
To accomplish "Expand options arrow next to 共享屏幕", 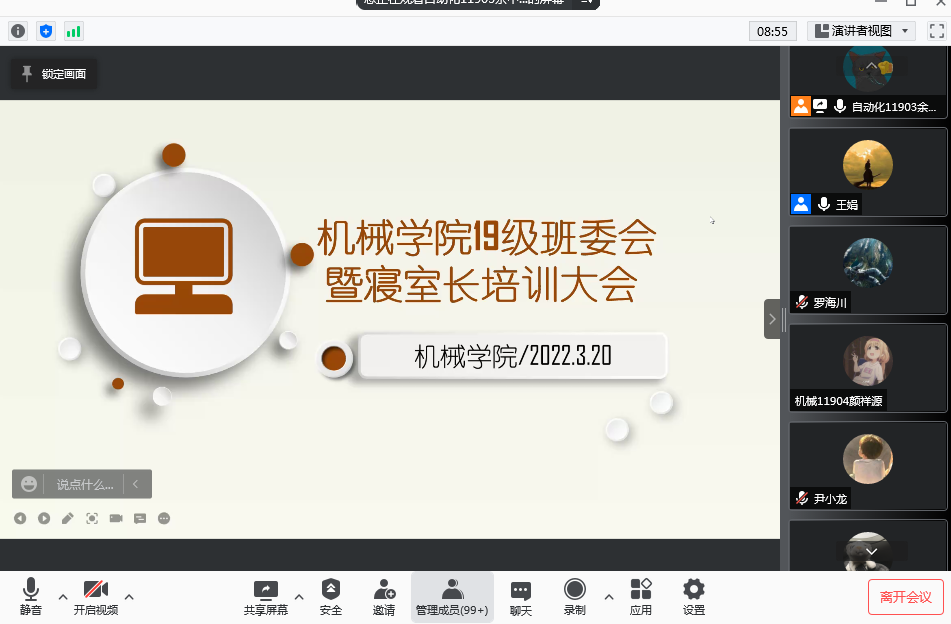I will click(298, 597).
